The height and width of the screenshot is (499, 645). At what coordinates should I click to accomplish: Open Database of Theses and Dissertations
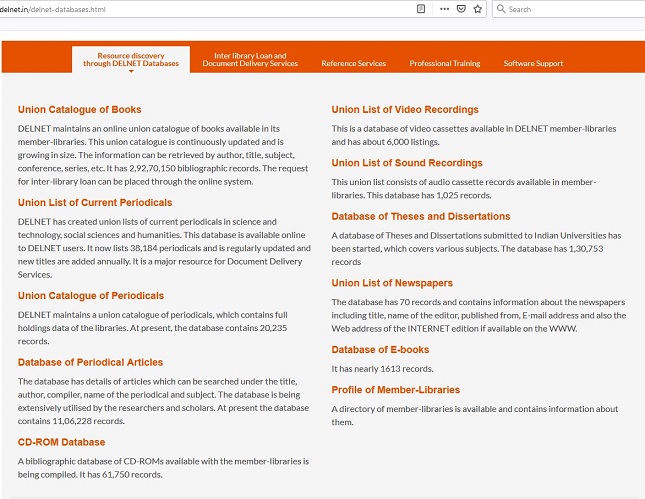[421, 216]
